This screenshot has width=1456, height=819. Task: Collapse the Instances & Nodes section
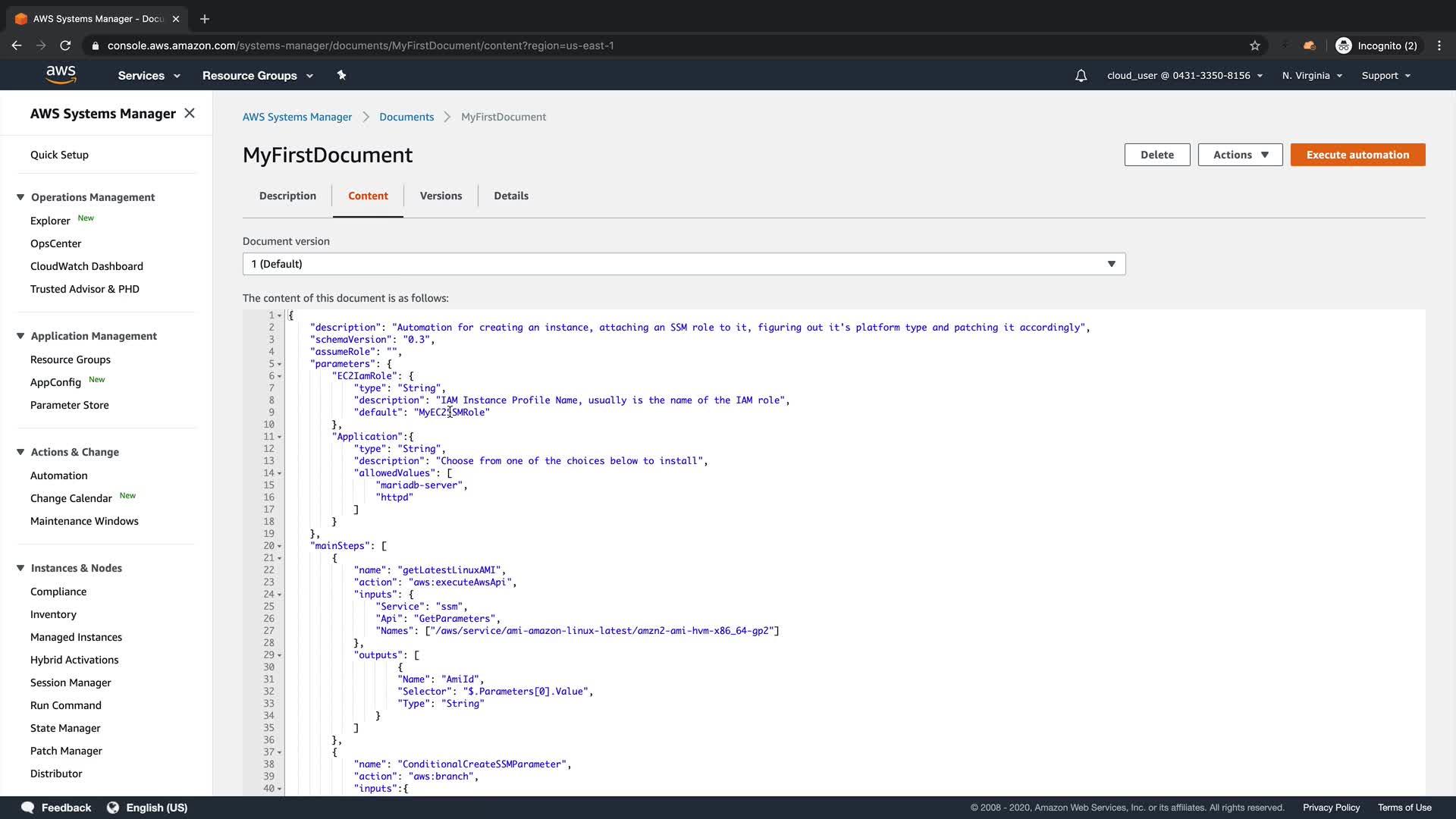pyautogui.click(x=20, y=568)
